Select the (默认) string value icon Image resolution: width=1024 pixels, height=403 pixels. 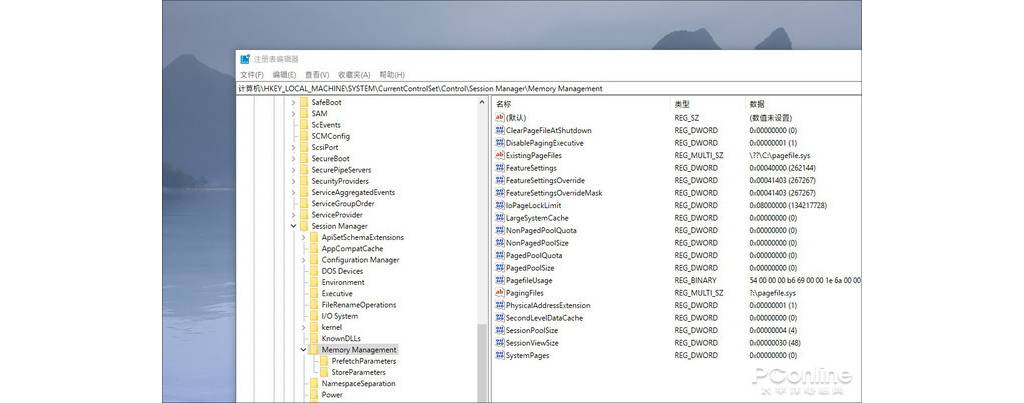[500, 118]
